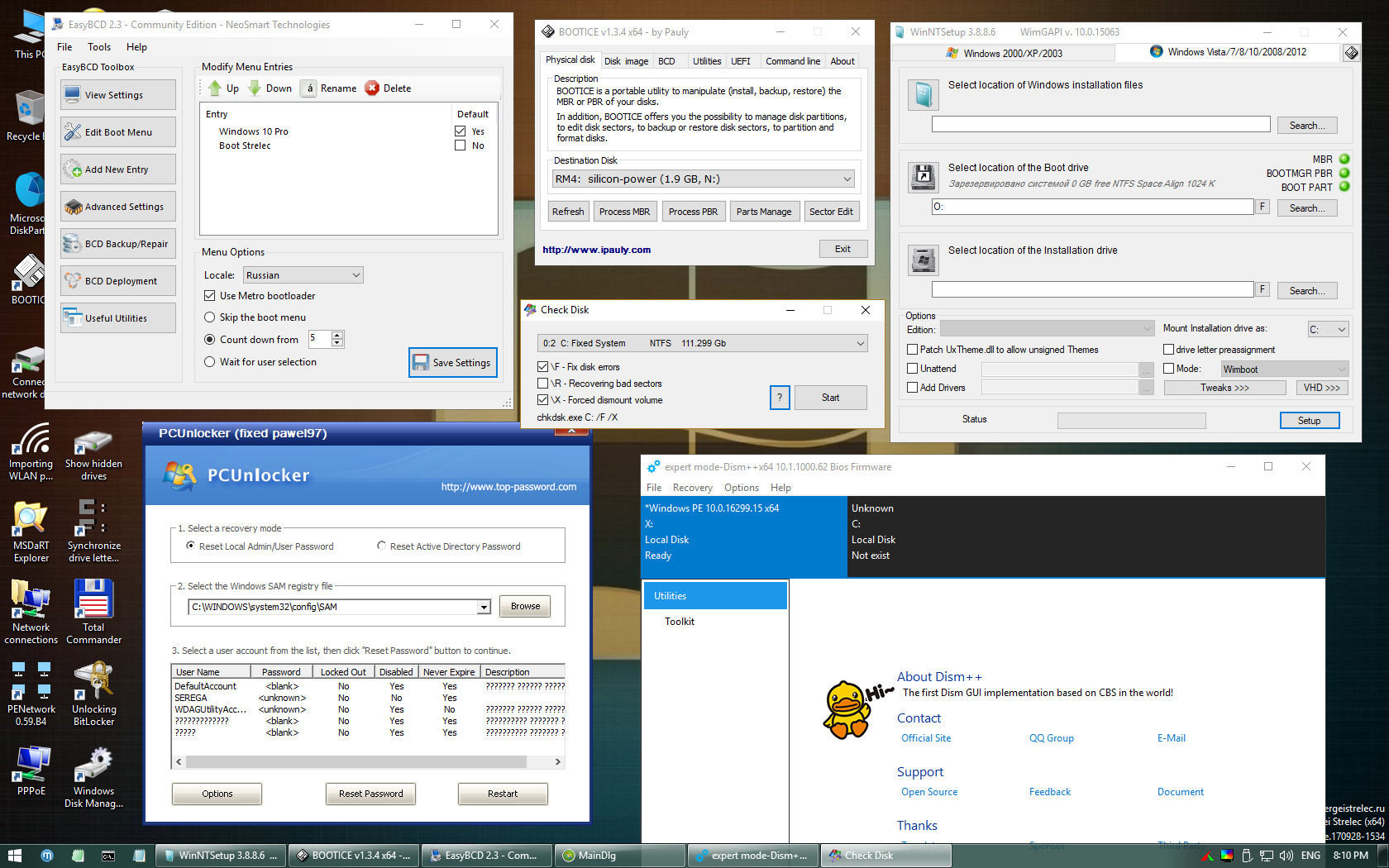The image size is (1389, 868).
Task: Enable Patch UxTheme.dll checkbox
Action: pos(913,350)
